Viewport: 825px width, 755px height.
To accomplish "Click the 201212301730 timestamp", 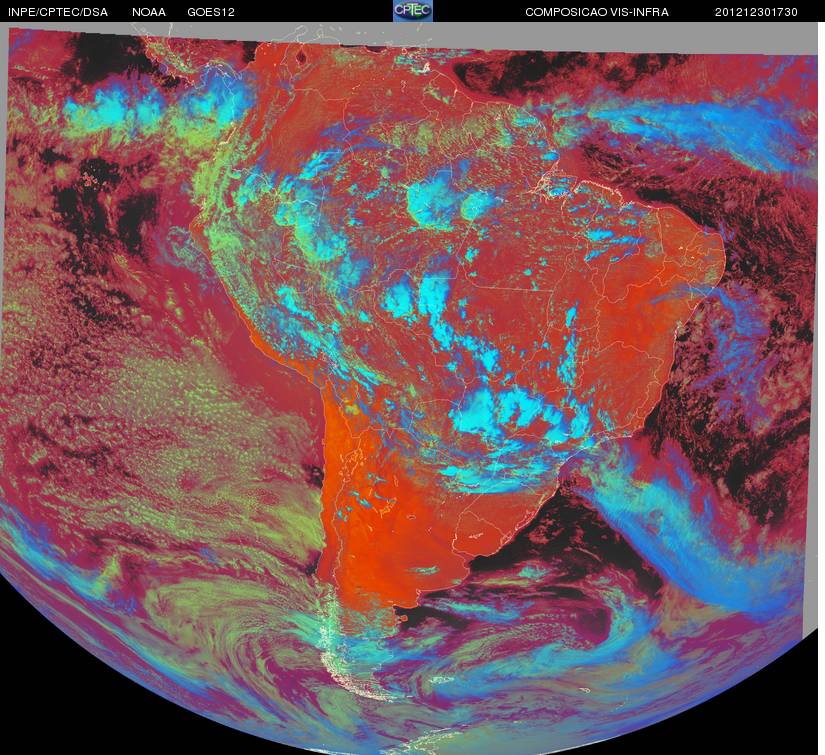I will pos(756,12).
